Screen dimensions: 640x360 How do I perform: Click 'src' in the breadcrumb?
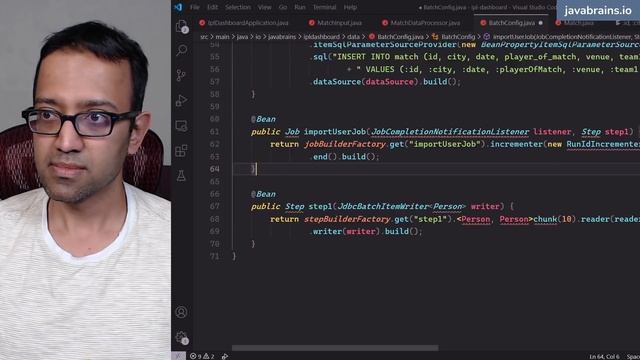coord(204,37)
